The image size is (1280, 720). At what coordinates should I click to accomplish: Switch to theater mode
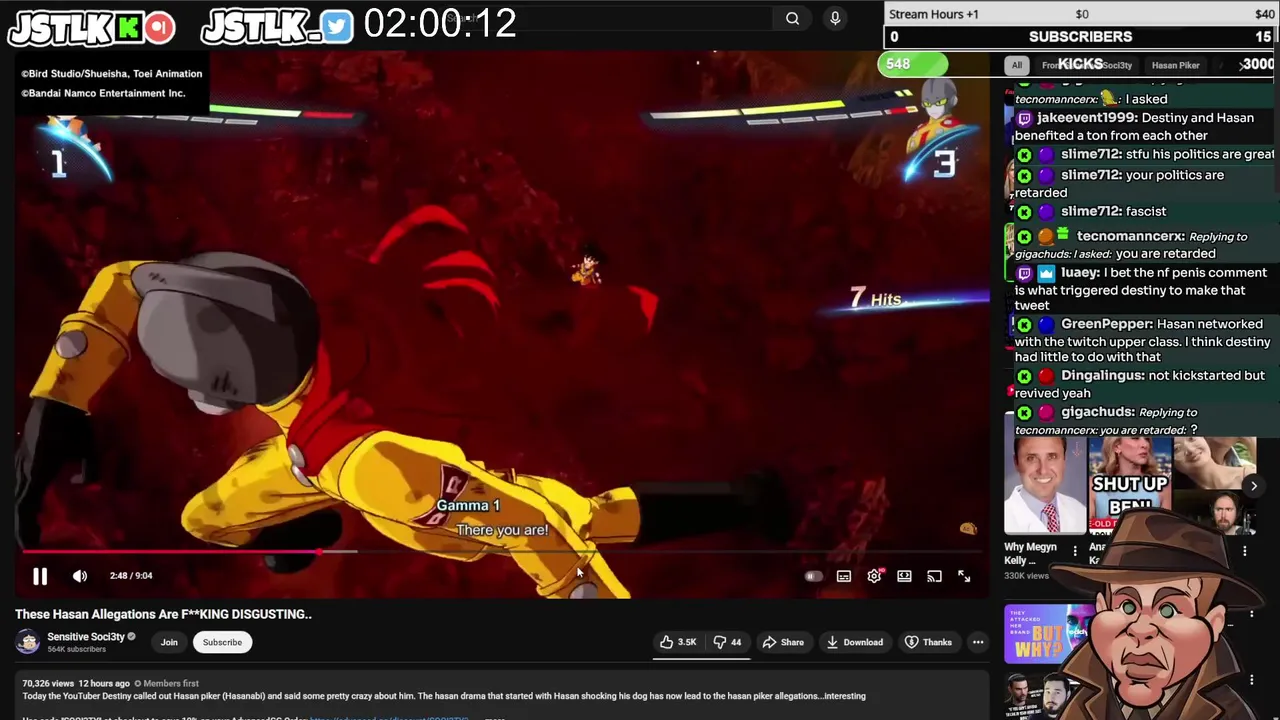pos(904,576)
